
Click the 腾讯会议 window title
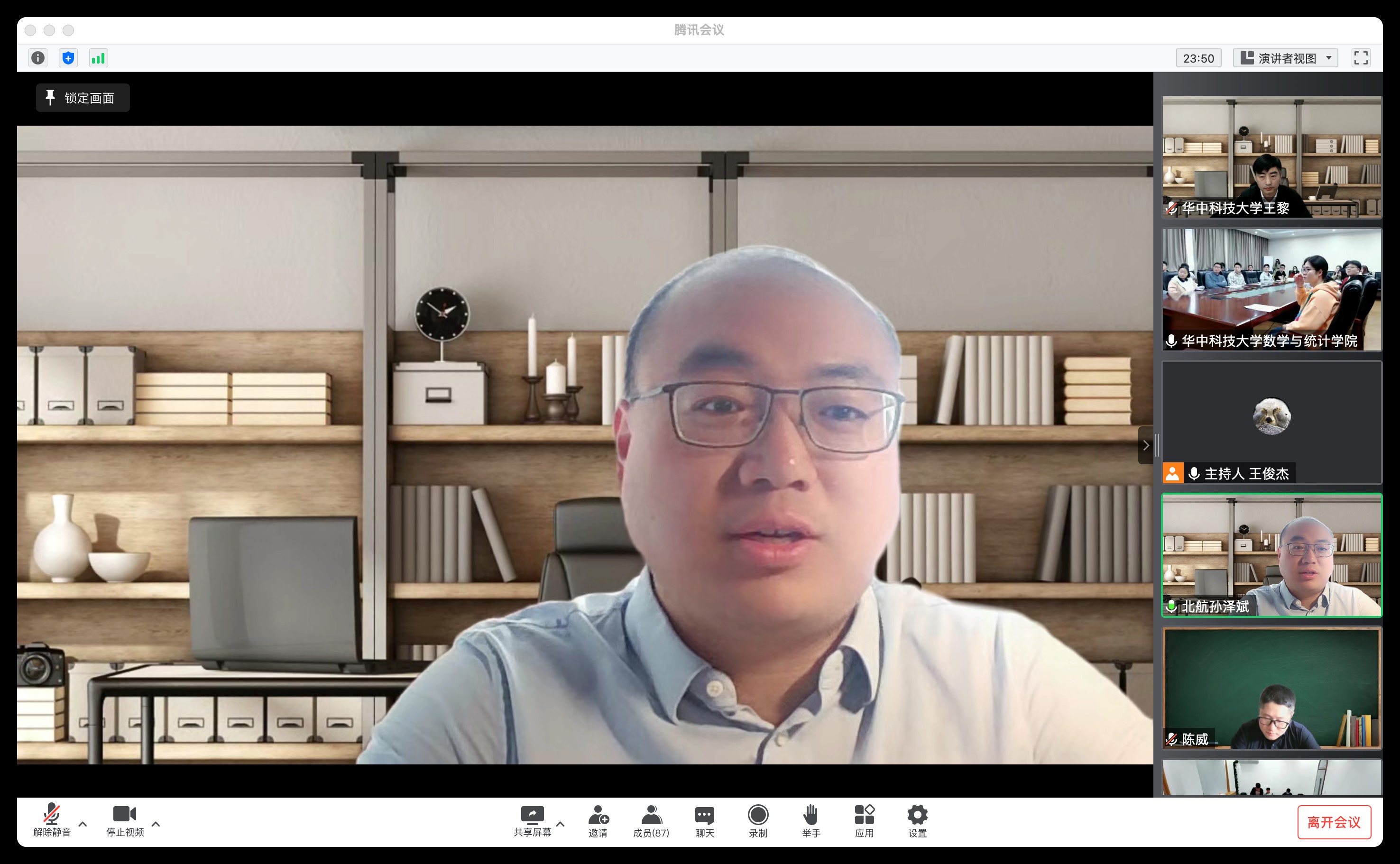[x=699, y=30]
